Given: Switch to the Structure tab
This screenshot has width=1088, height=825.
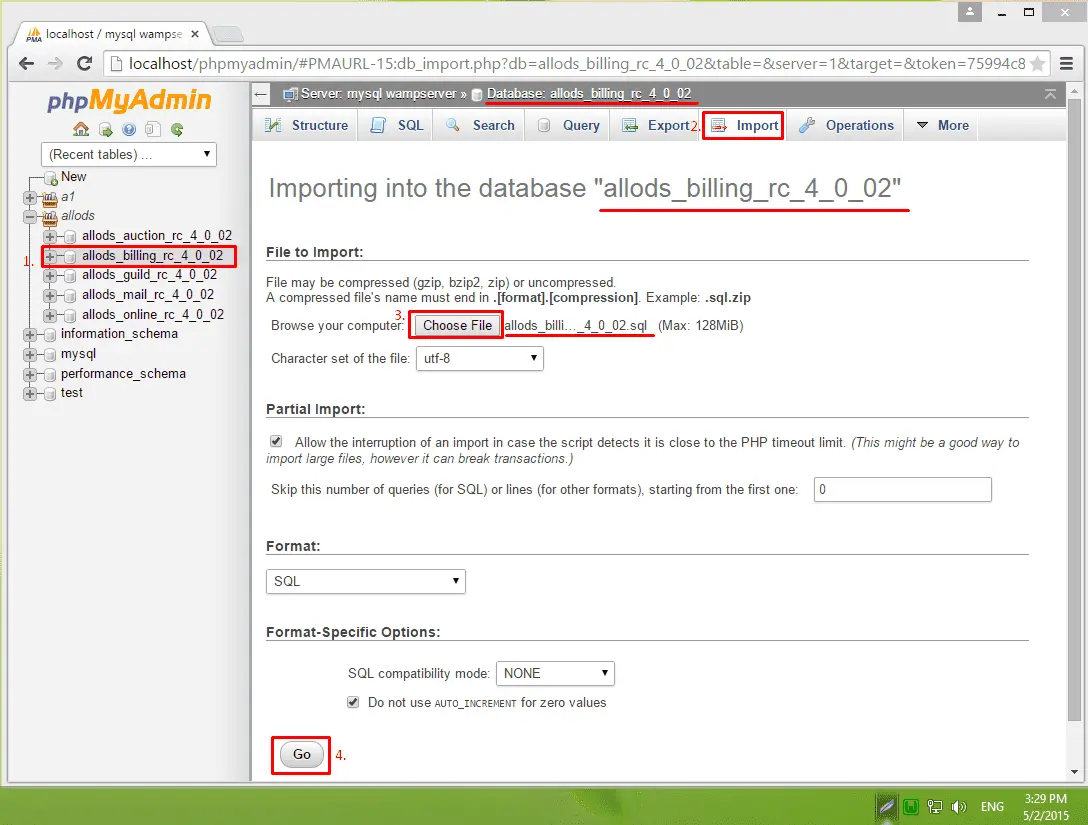Looking at the screenshot, I should tap(306, 126).
